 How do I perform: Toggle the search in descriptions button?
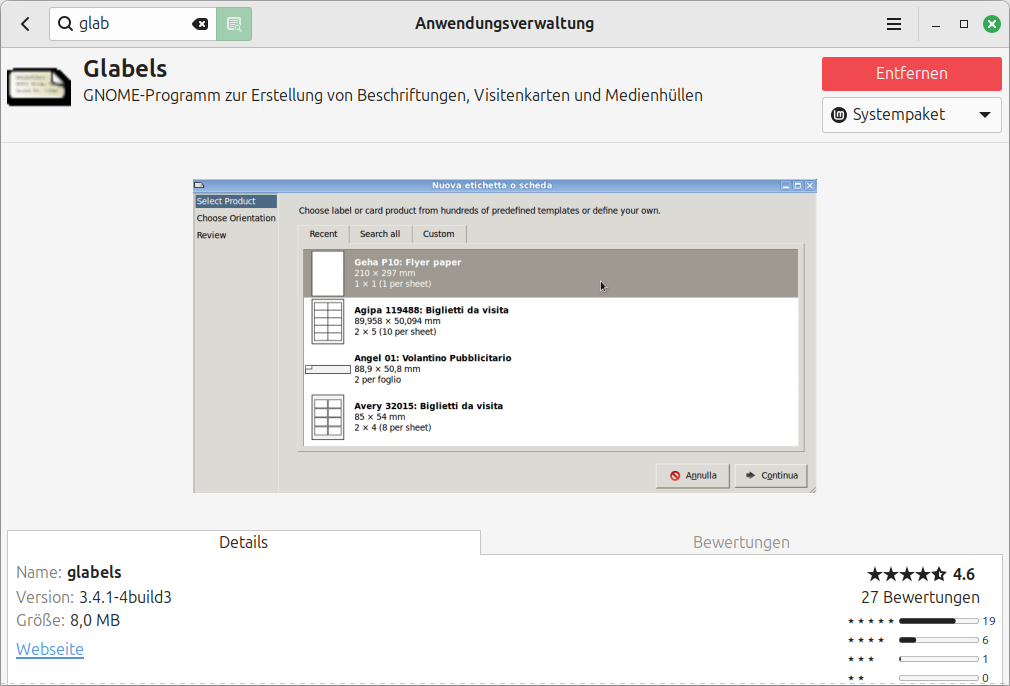(234, 24)
